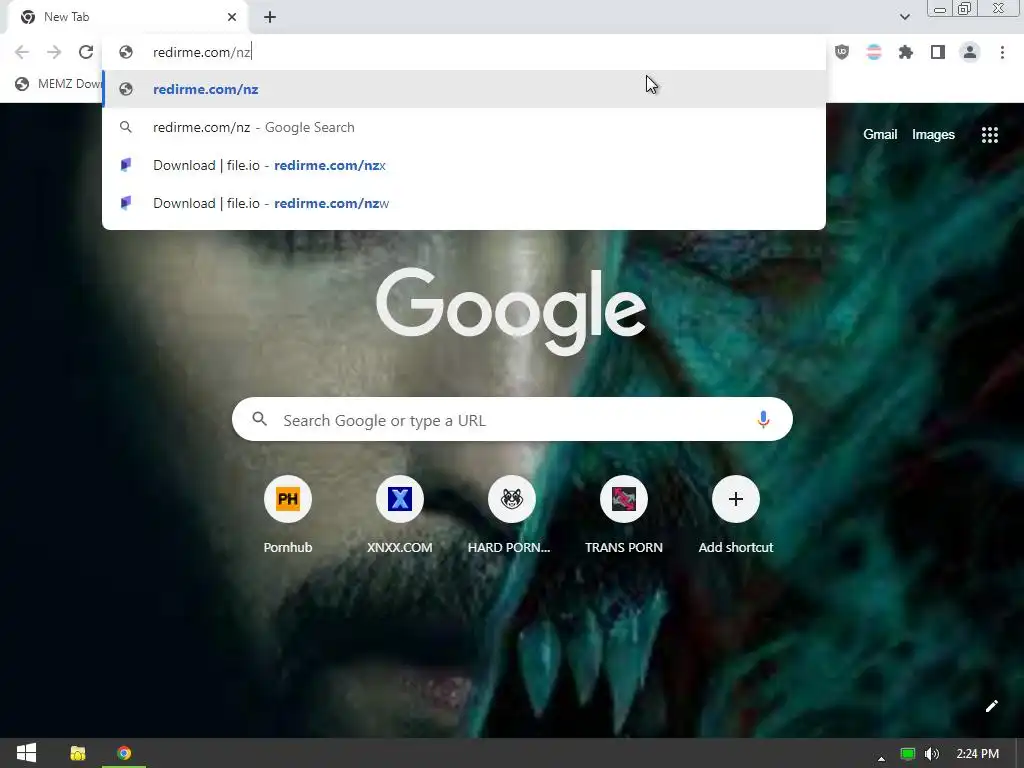Open a new tab with plus button
This screenshot has height=768, width=1024.
(x=270, y=17)
